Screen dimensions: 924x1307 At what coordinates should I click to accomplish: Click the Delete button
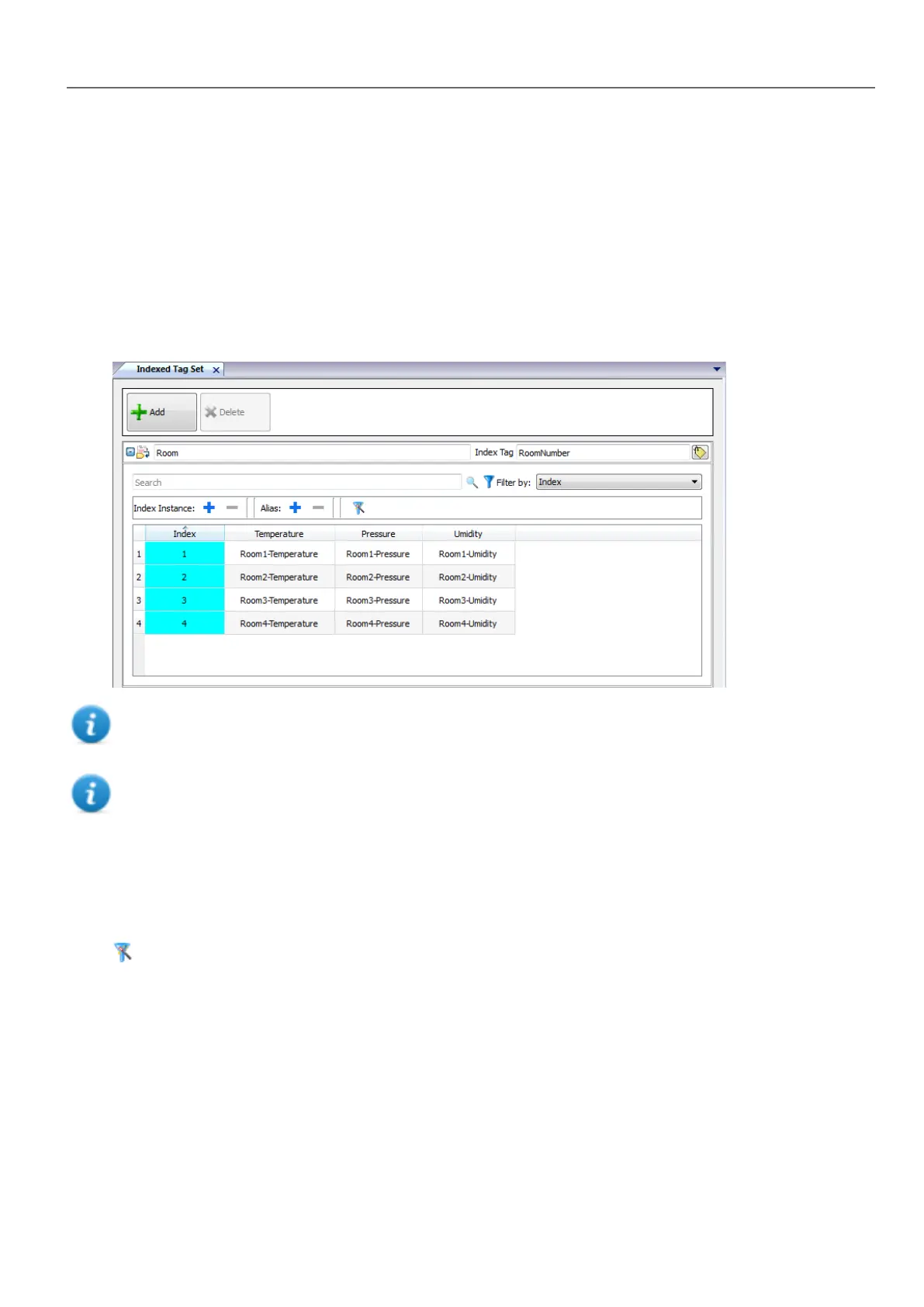(235, 412)
